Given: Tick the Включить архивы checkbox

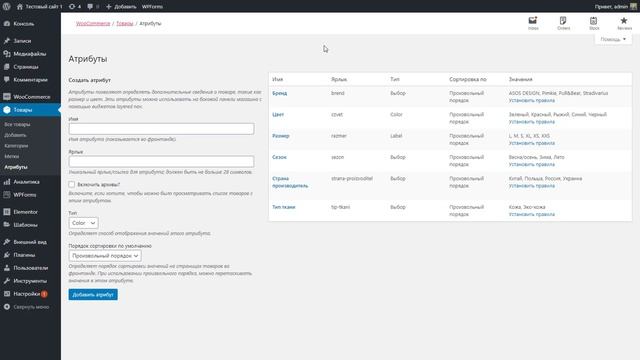Looking at the screenshot, I should coord(72,184).
